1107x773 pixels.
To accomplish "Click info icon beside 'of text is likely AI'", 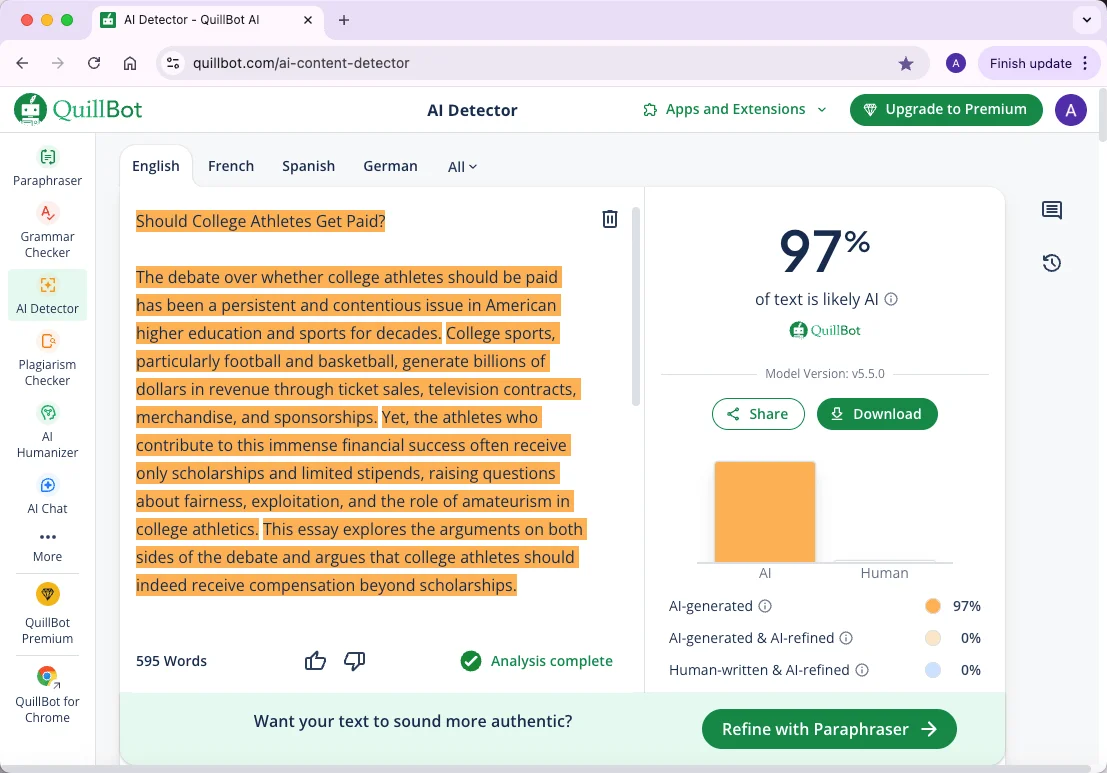I will click(x=891, y=299).
